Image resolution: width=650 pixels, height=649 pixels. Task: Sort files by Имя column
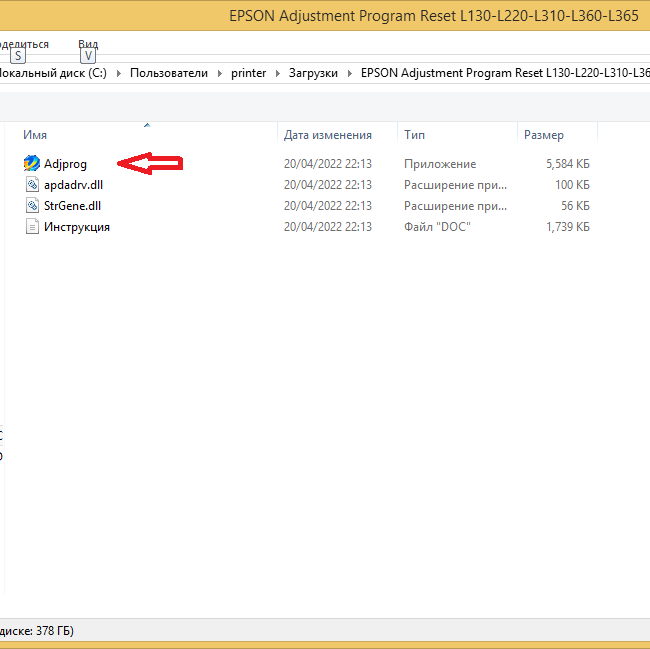click(x=35, y=135)
